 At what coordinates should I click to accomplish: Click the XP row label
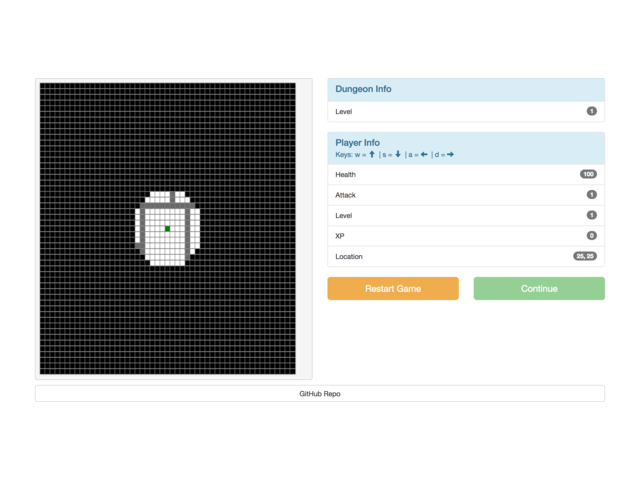(x=340, y=236)
